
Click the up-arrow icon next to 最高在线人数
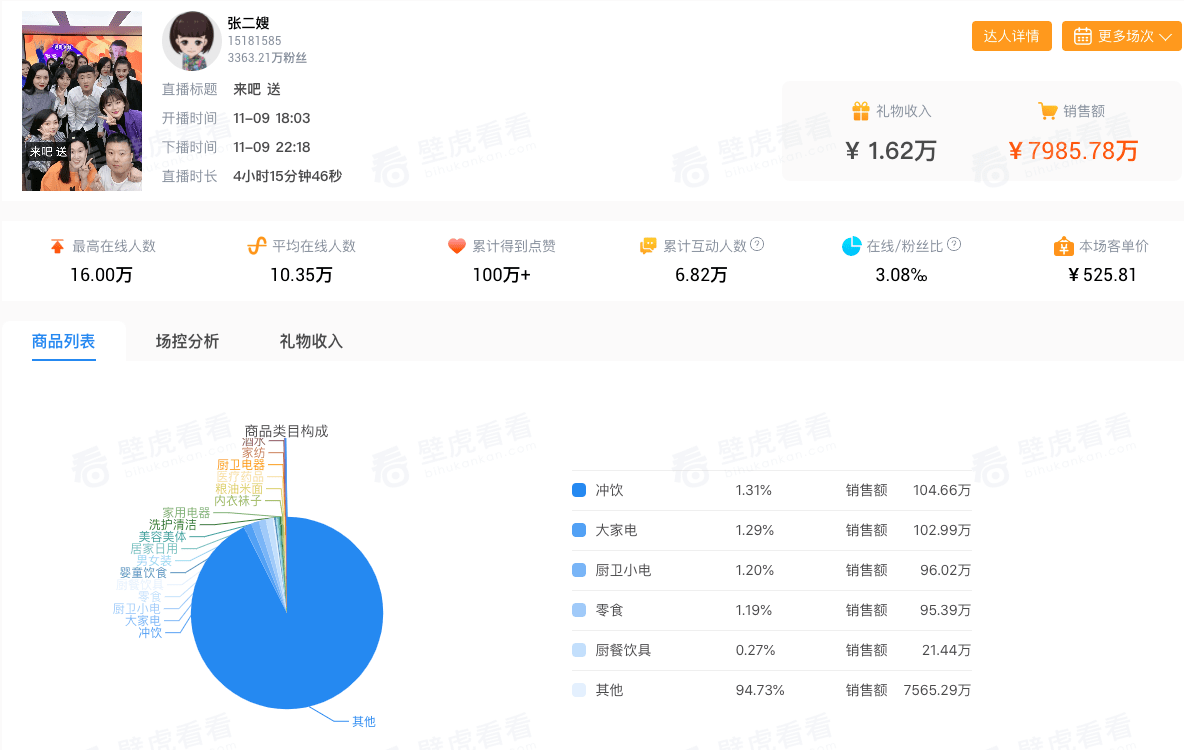(x=57, y=246)
